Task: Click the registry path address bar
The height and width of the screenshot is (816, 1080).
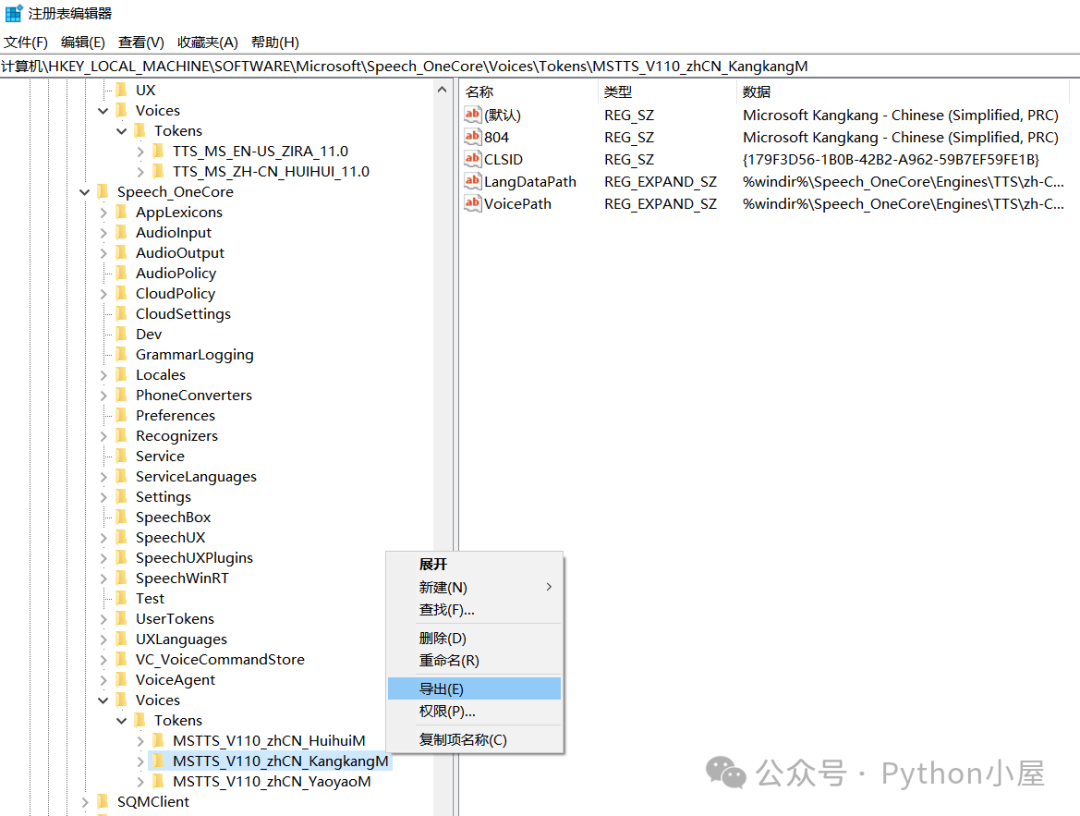Action: (x=540, y=66)
